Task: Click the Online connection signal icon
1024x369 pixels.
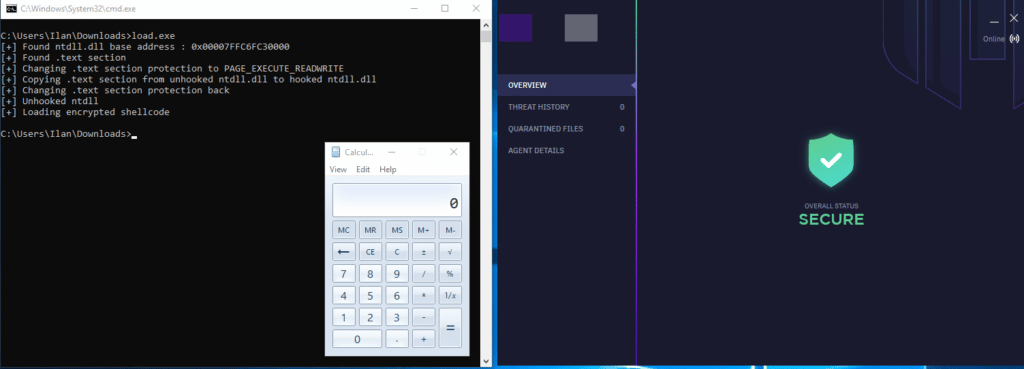Action: tap(1014, 39)
